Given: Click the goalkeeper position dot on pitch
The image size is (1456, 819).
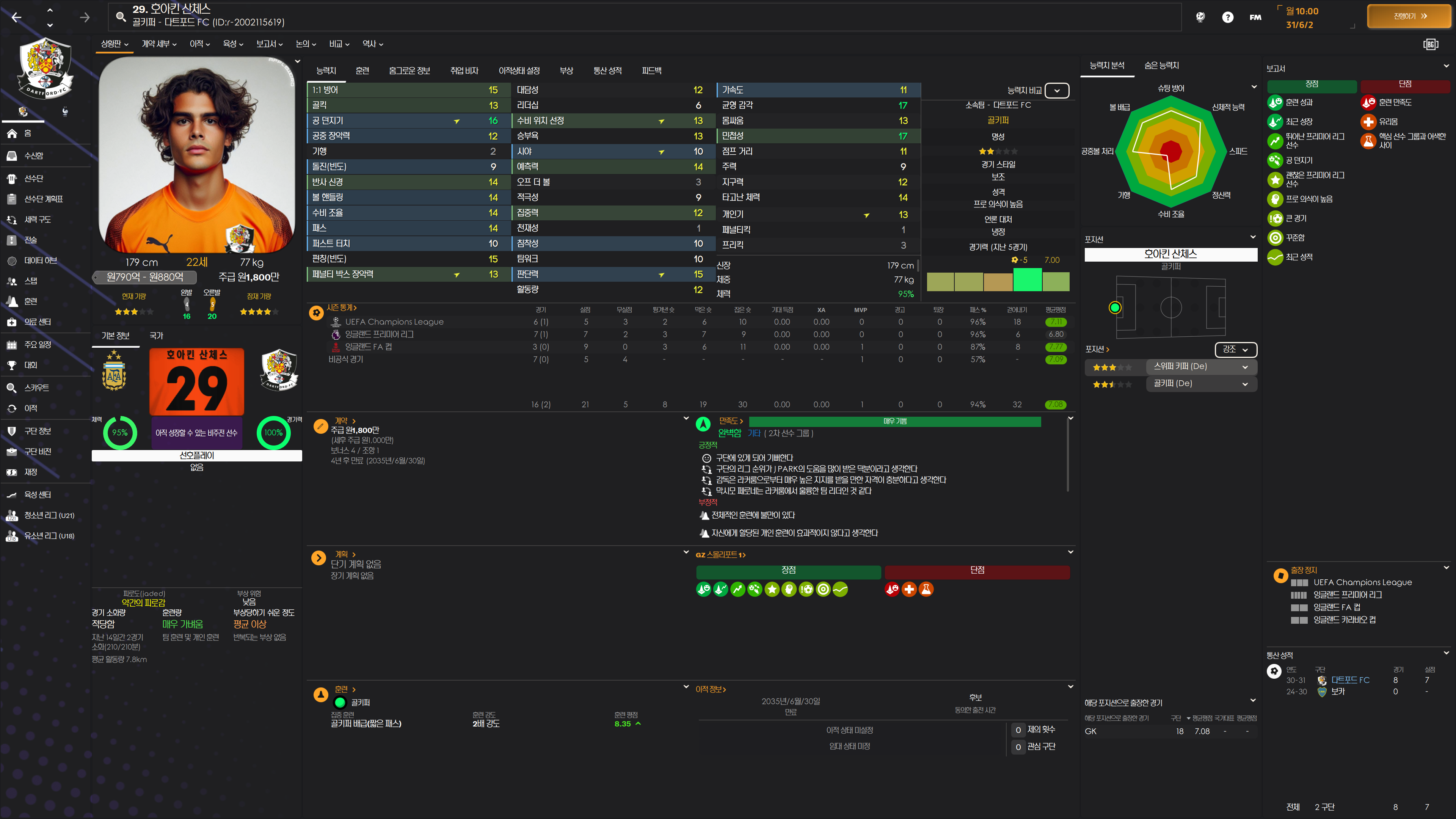Looking at the screenshot, I should click(x=1115, y=308).
